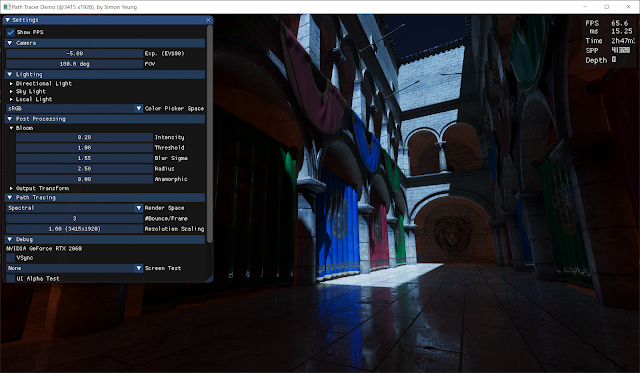Screen dimensions: 640x373
Task: Collapse the Lighting section triangle
Action: tap(10, 74)
